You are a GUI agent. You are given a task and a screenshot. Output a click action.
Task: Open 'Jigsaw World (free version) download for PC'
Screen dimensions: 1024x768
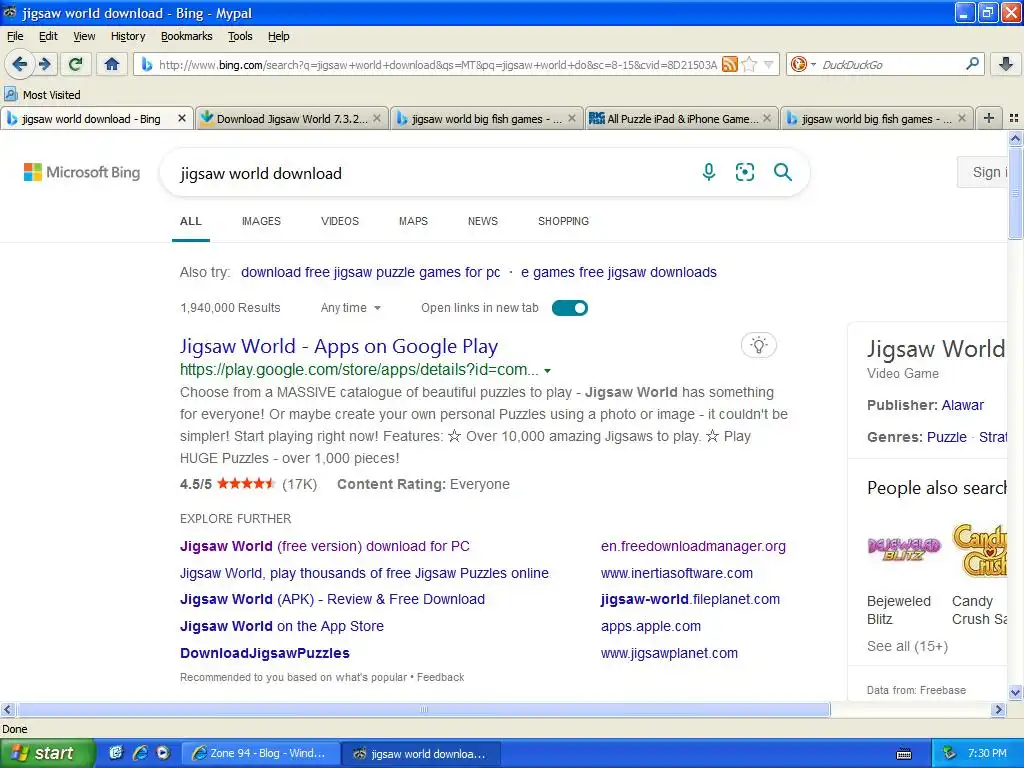click(x=325, y=546)
